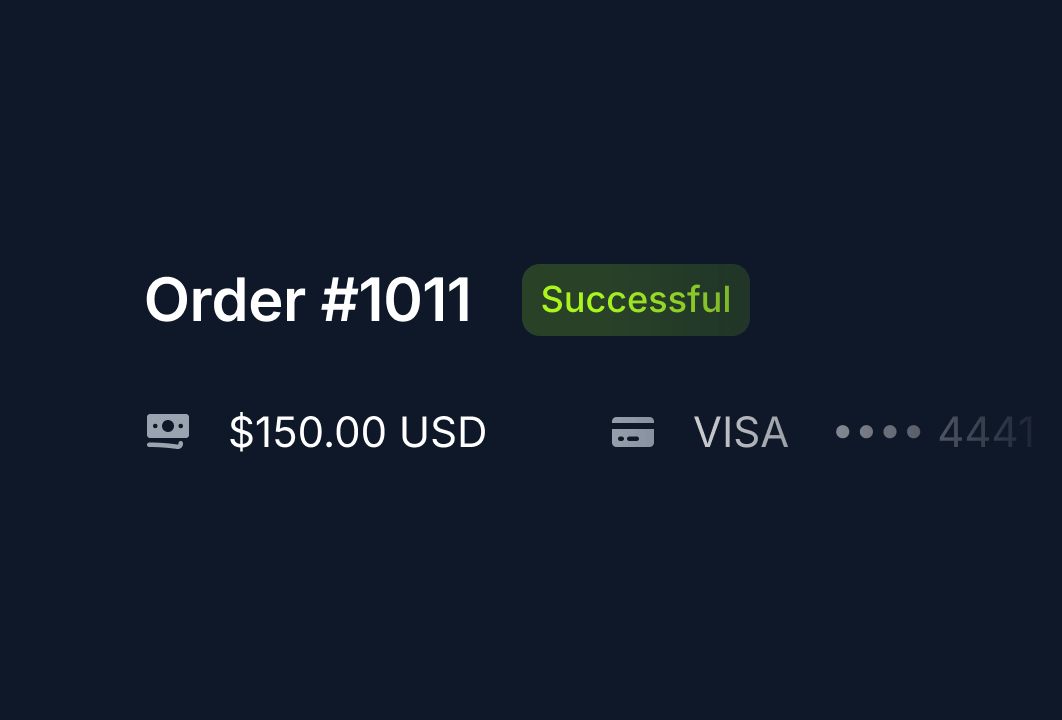Image resolution: width=1062 pixels, height=720 pixels.
Task: Select the $150.00 USD amount text
Action: pyautogui.click(x=357, y=432)
